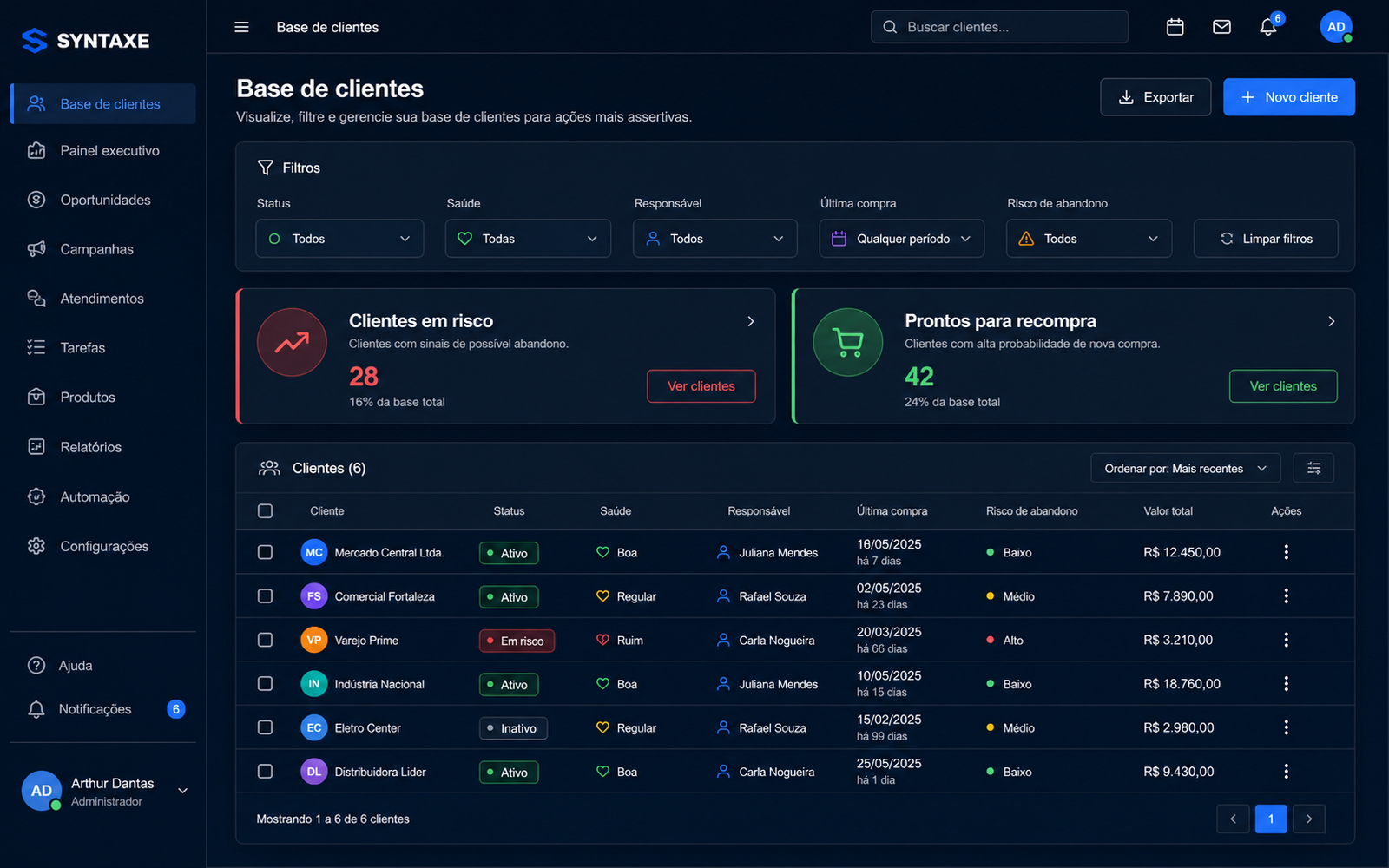This screenshot has width=1389, height=868.
Task: Open actions menu for Distribuidora Lider
Action: click(x=1286, y=772)
